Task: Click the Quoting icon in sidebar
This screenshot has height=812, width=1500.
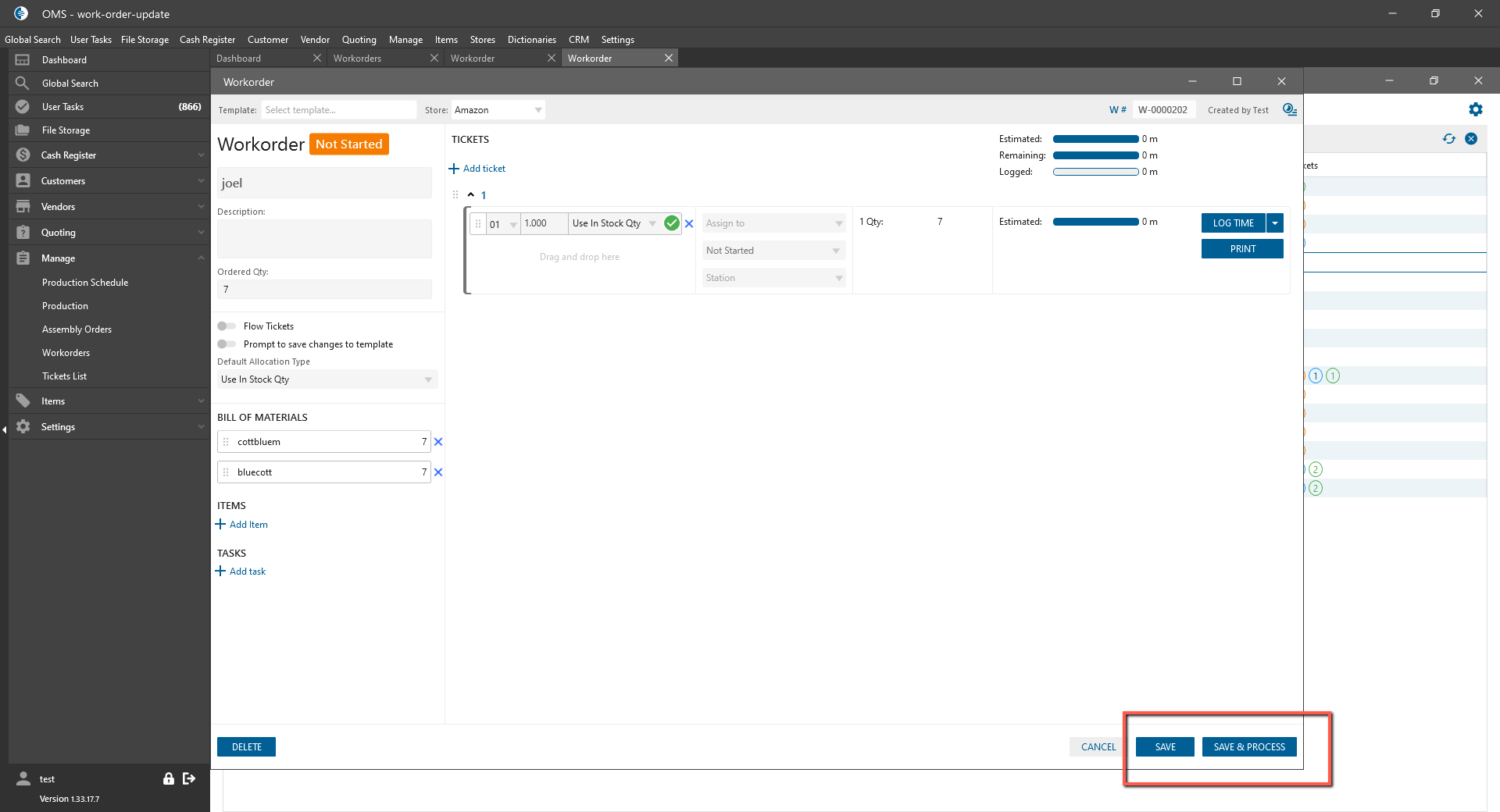Action: (23, 233)
